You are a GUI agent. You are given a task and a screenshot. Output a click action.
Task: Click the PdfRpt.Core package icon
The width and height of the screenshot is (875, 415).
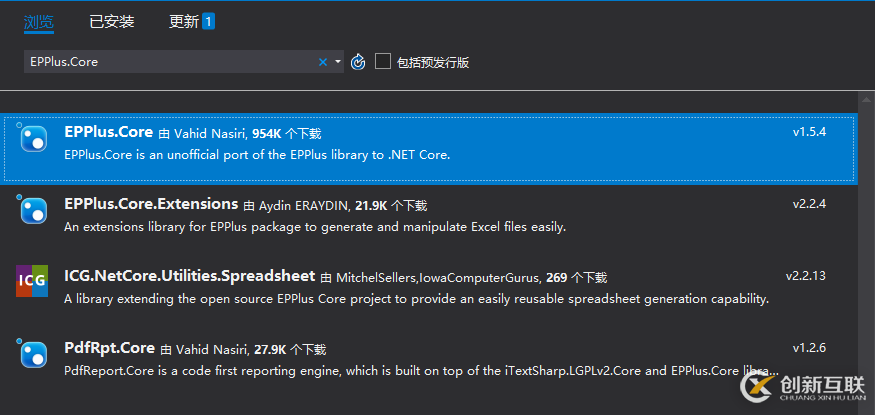(x=33, y=355)
